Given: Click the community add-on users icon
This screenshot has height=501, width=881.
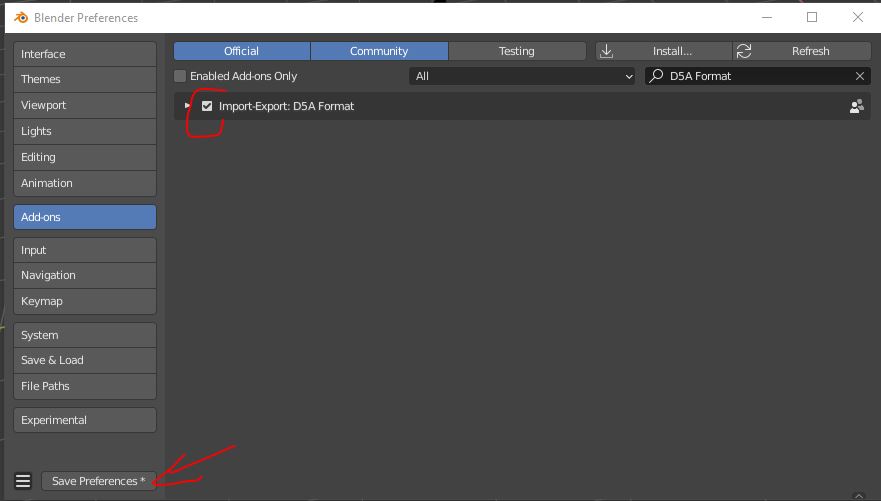Looking at the screenshot, I should click(856, 106).
